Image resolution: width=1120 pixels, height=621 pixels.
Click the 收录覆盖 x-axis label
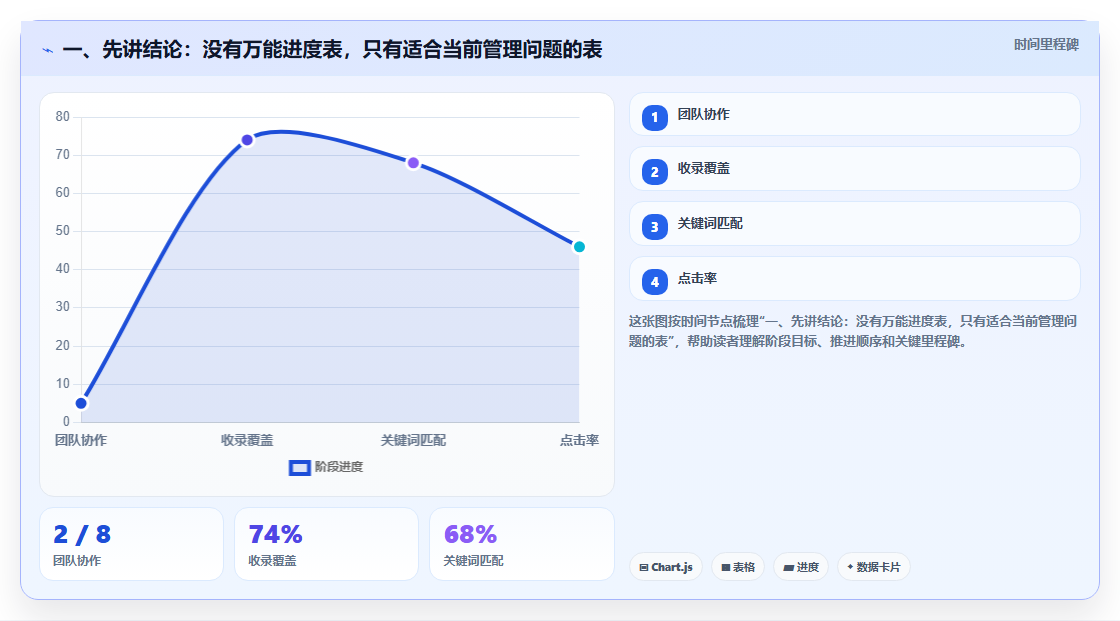point(247,440)
